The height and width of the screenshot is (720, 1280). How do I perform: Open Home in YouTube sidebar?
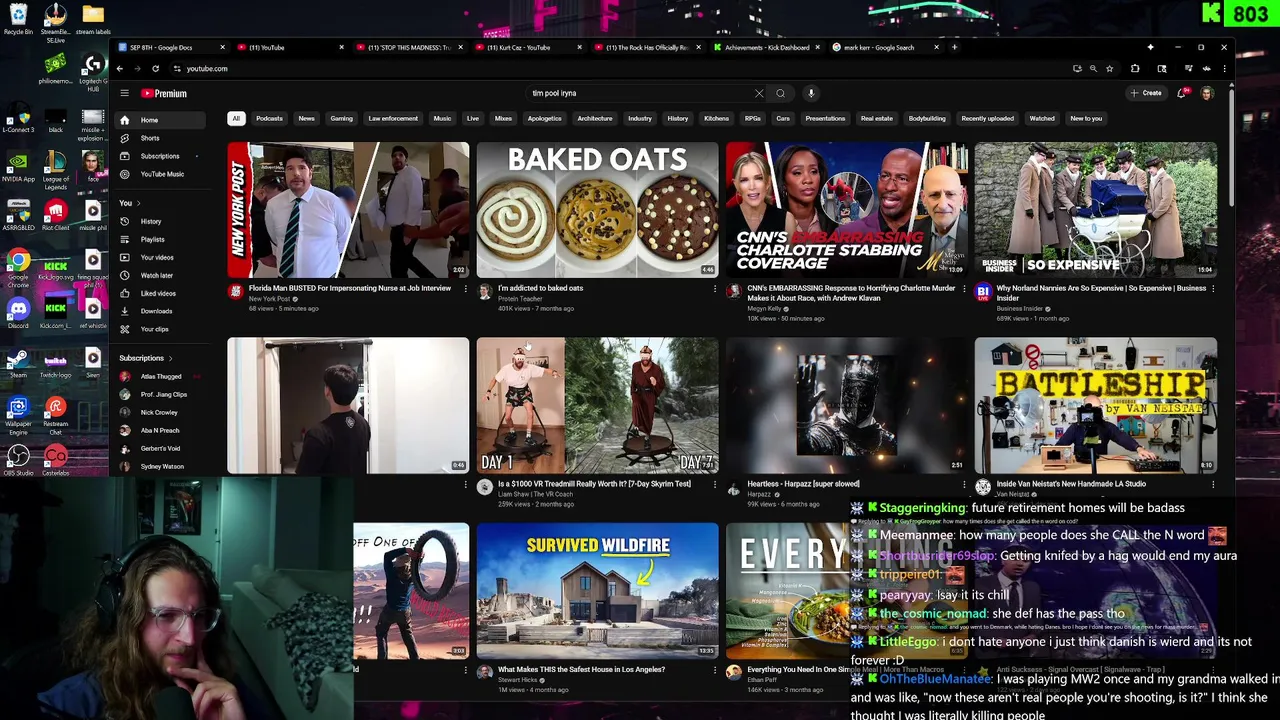tap(162, 120)
